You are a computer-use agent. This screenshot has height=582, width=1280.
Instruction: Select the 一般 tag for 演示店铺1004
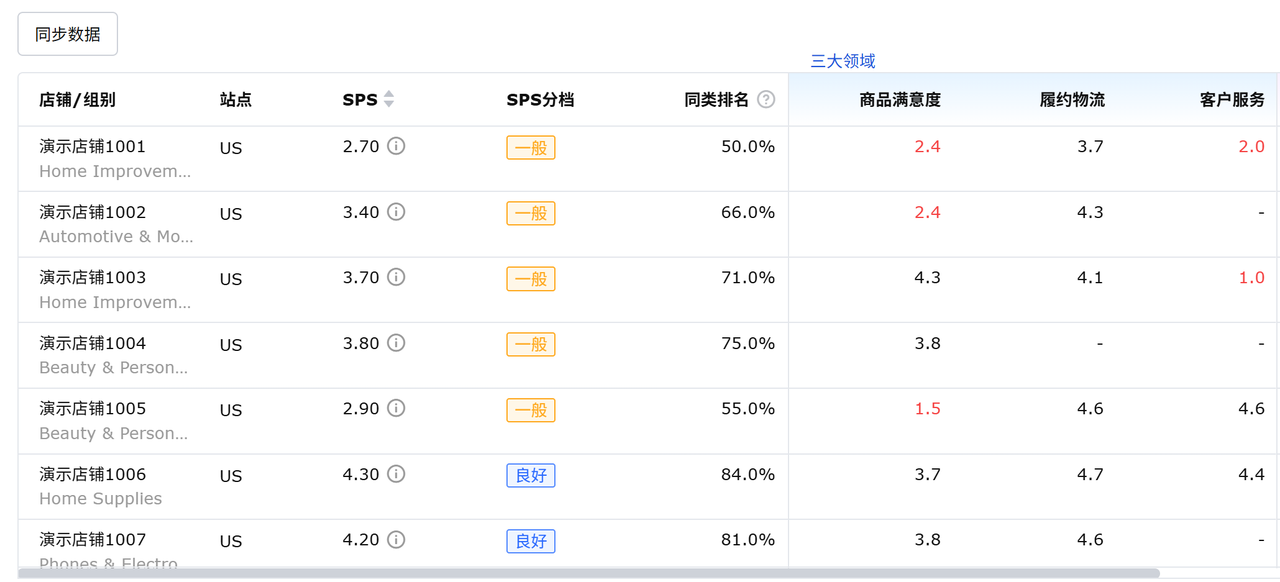coord(531,344)
